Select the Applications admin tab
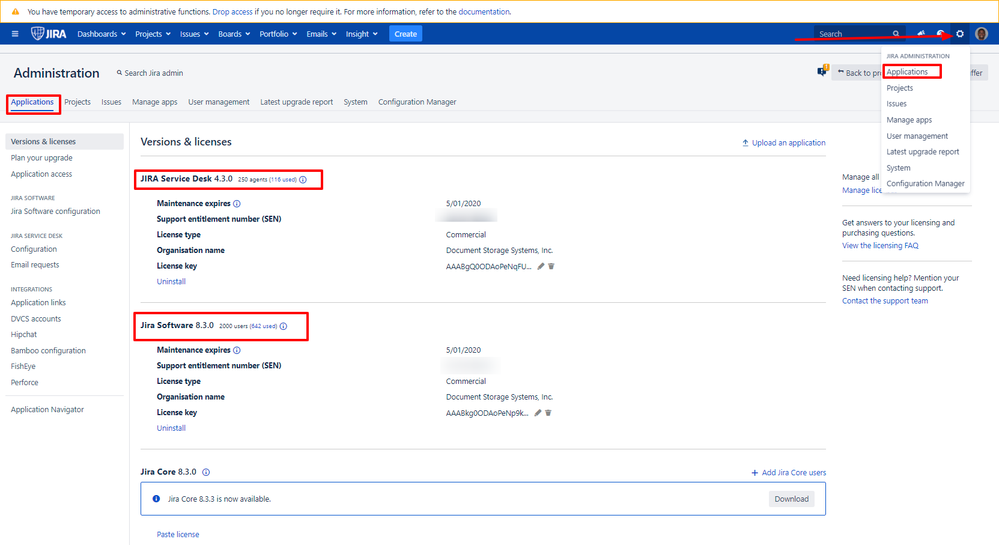This screenshot has width=999, height=545. (32, 102)
